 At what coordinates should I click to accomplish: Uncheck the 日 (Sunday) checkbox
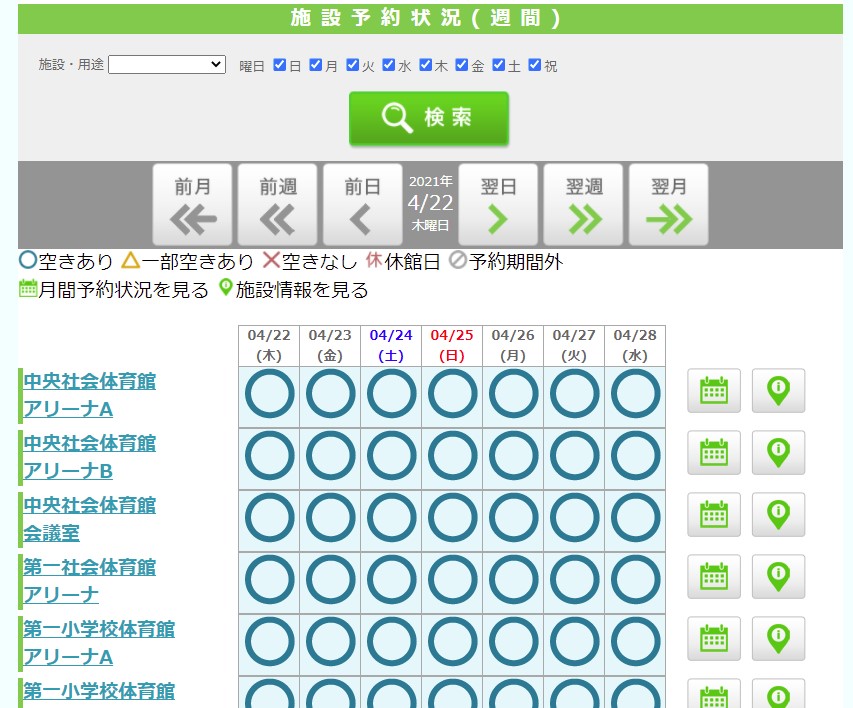tap(280, 65)
